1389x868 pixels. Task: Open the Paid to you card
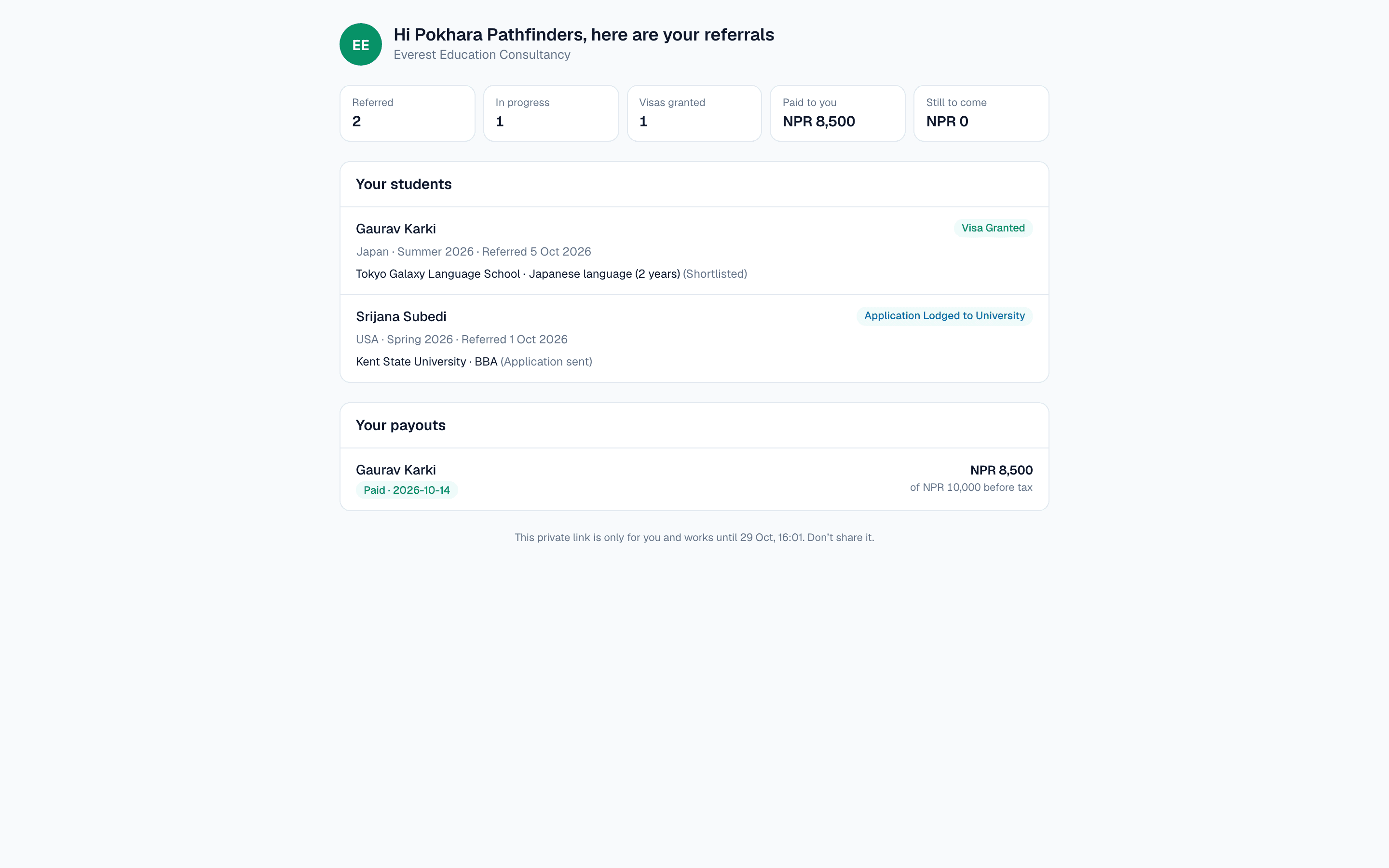coord(837,113)
